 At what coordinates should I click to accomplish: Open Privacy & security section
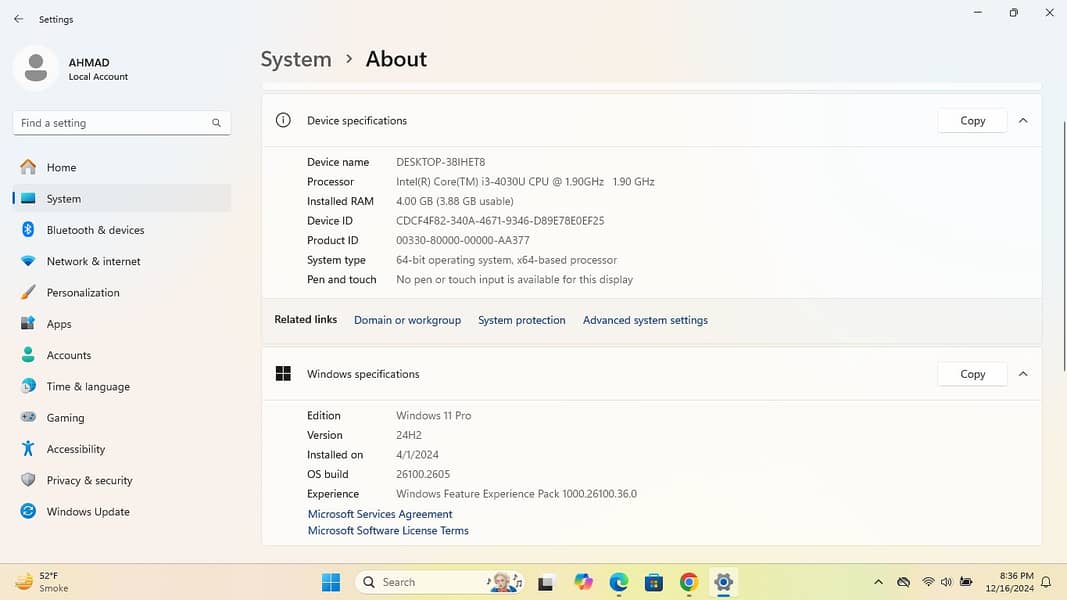(89, 480)
